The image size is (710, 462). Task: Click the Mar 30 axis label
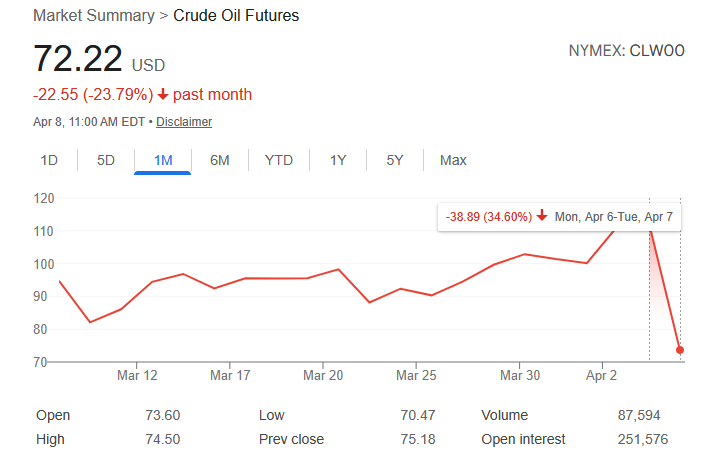tap(519, 376)
